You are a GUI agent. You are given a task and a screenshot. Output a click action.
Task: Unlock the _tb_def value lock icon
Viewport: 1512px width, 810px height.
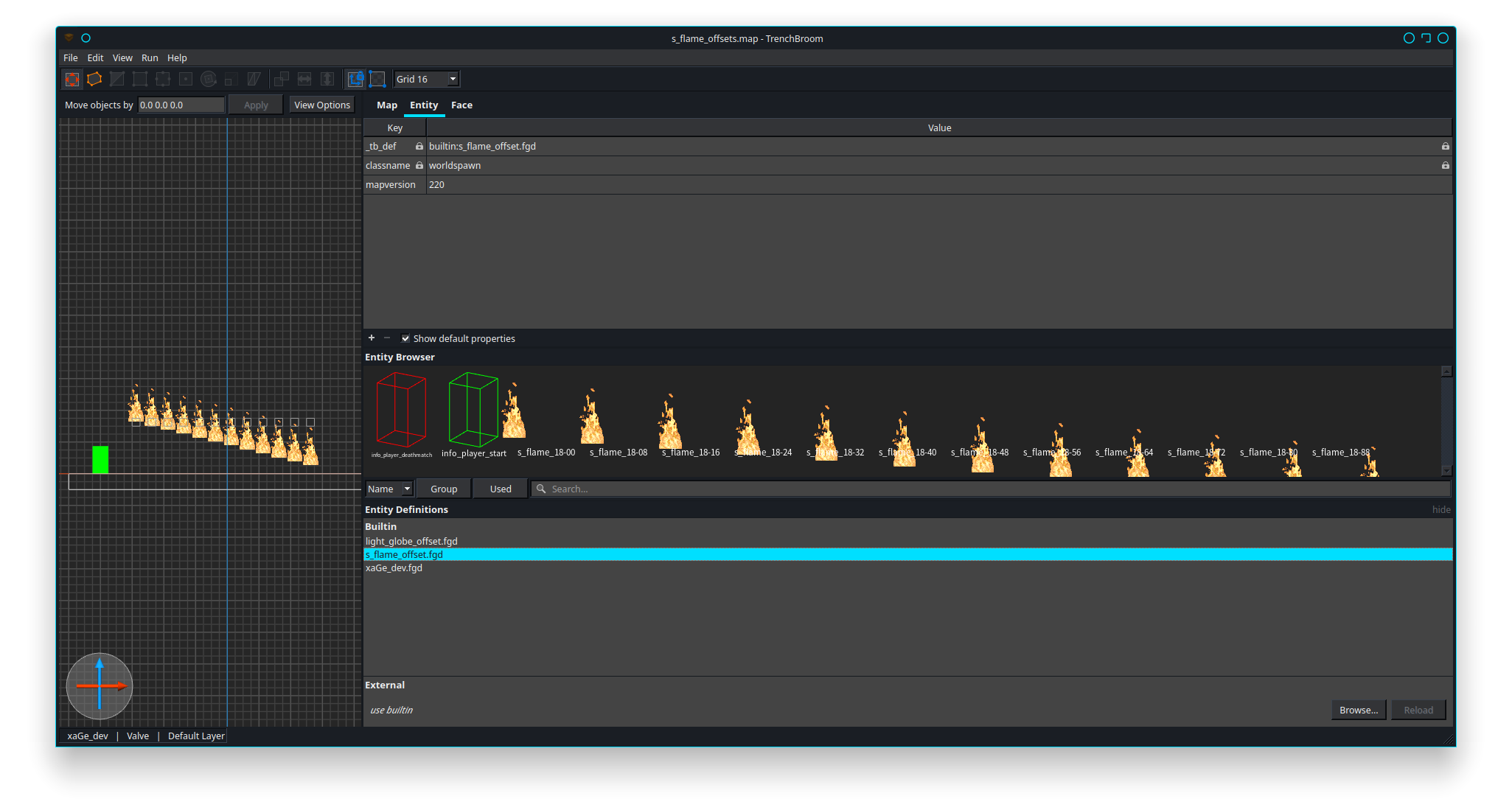click(x=1444, y=146)
